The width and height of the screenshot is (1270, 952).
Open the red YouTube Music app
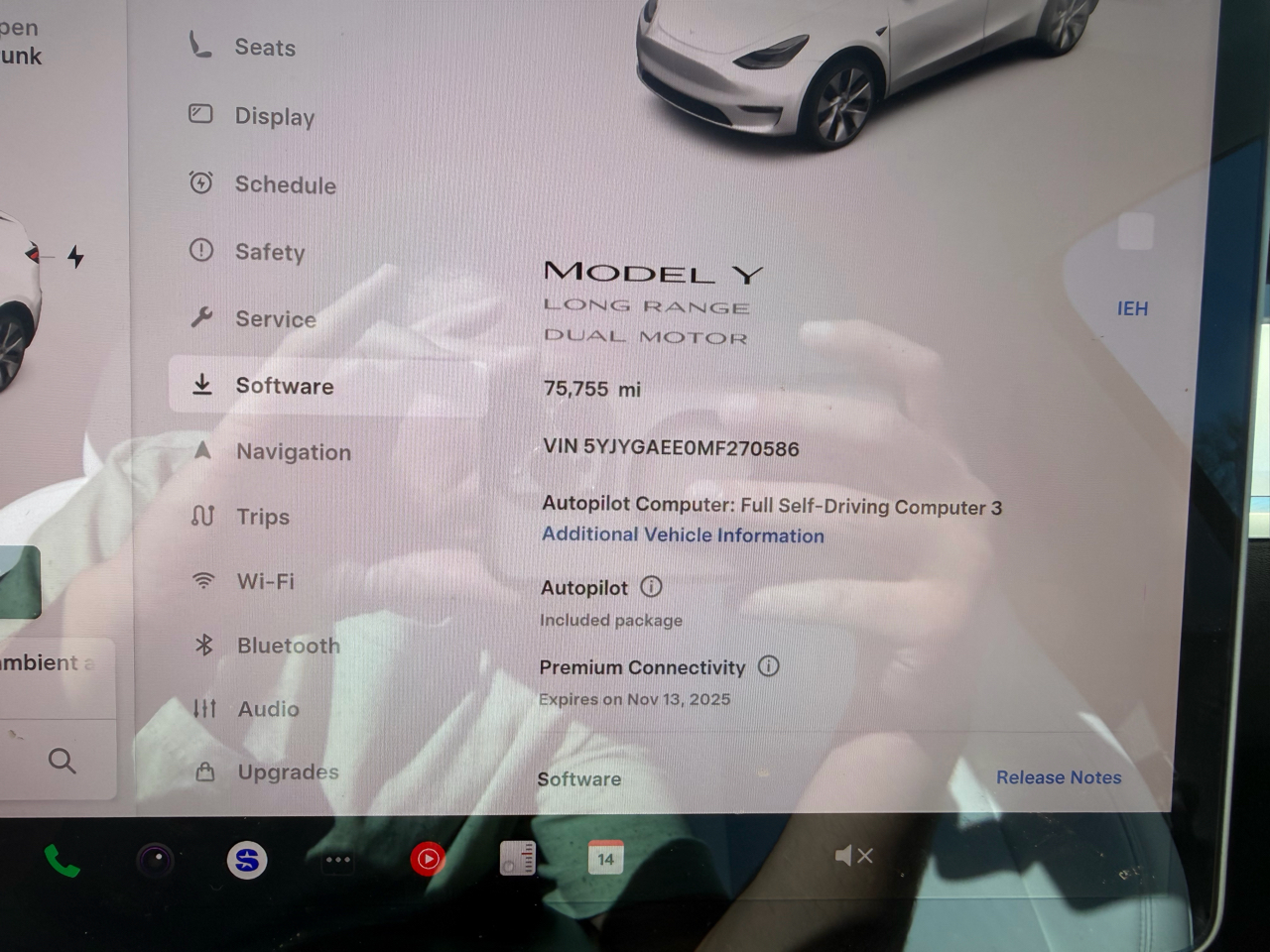428,859
